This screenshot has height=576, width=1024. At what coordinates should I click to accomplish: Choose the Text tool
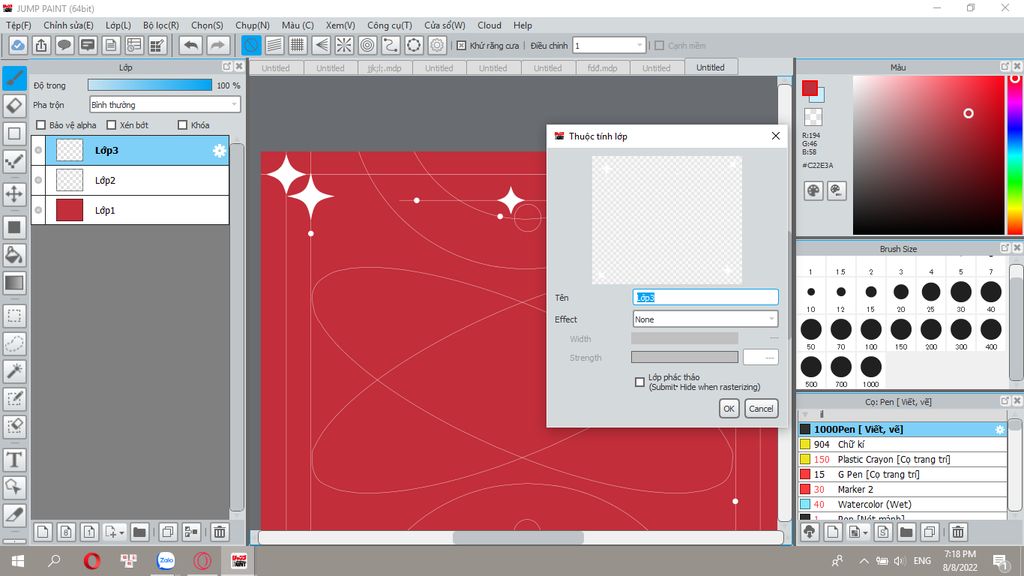pos(14,460)
